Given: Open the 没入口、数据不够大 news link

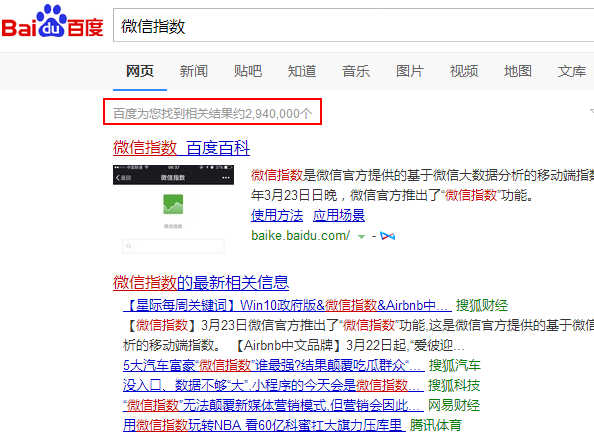Looking at the screenshot, I should [273, 385].
